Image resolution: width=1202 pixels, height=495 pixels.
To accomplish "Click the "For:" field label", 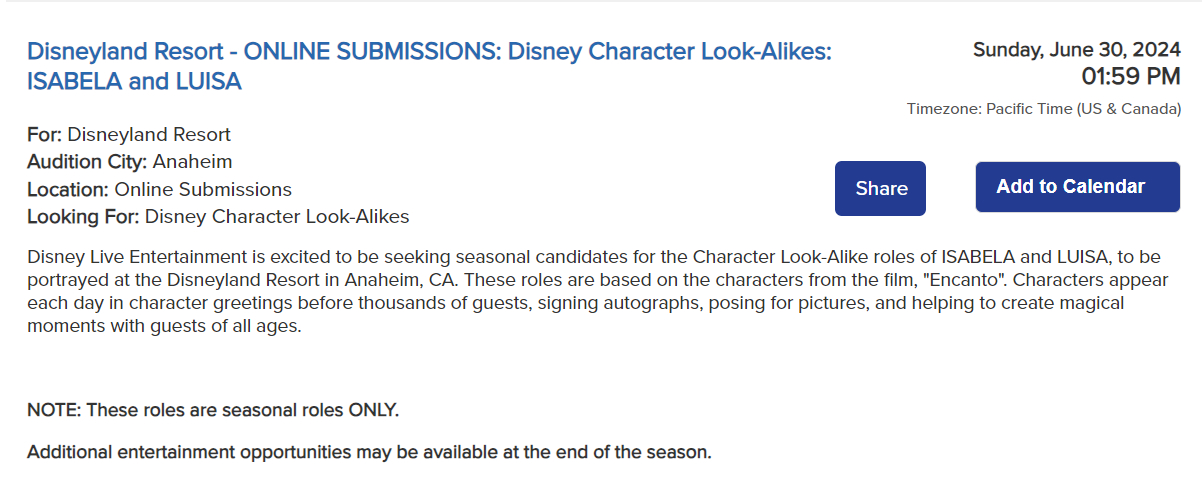I will [x=44, y=134].
